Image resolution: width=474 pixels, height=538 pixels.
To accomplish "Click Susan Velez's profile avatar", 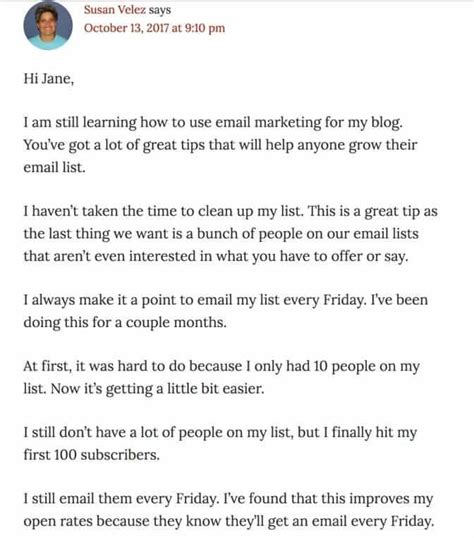I will (x=48, y=25).
